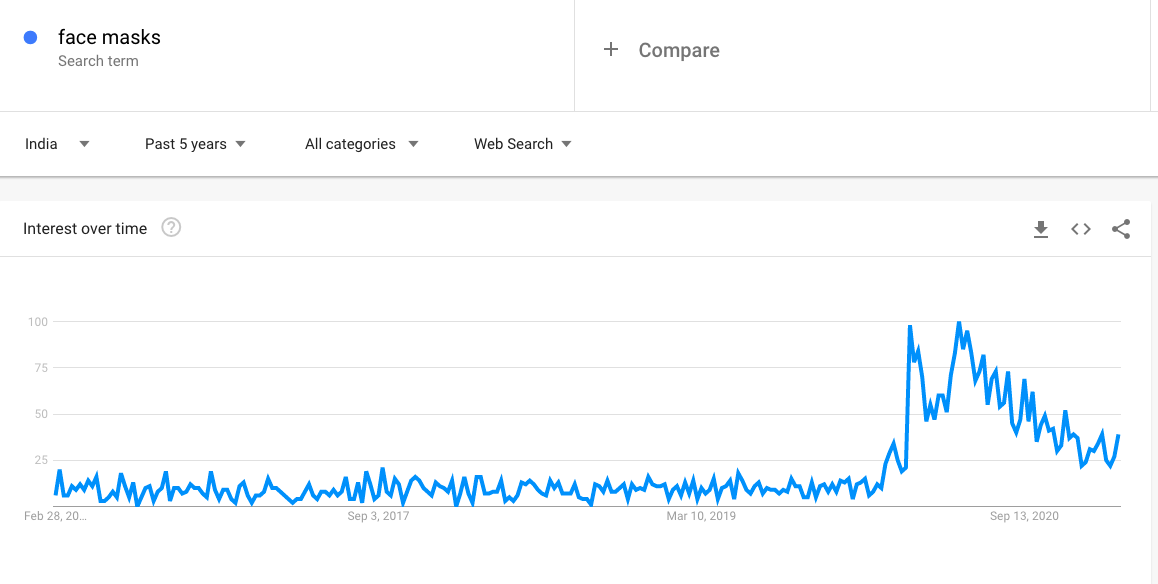Share the Interest over time chart
Viewport: 1158px width, 584px height.
(x=1121, y=229)
